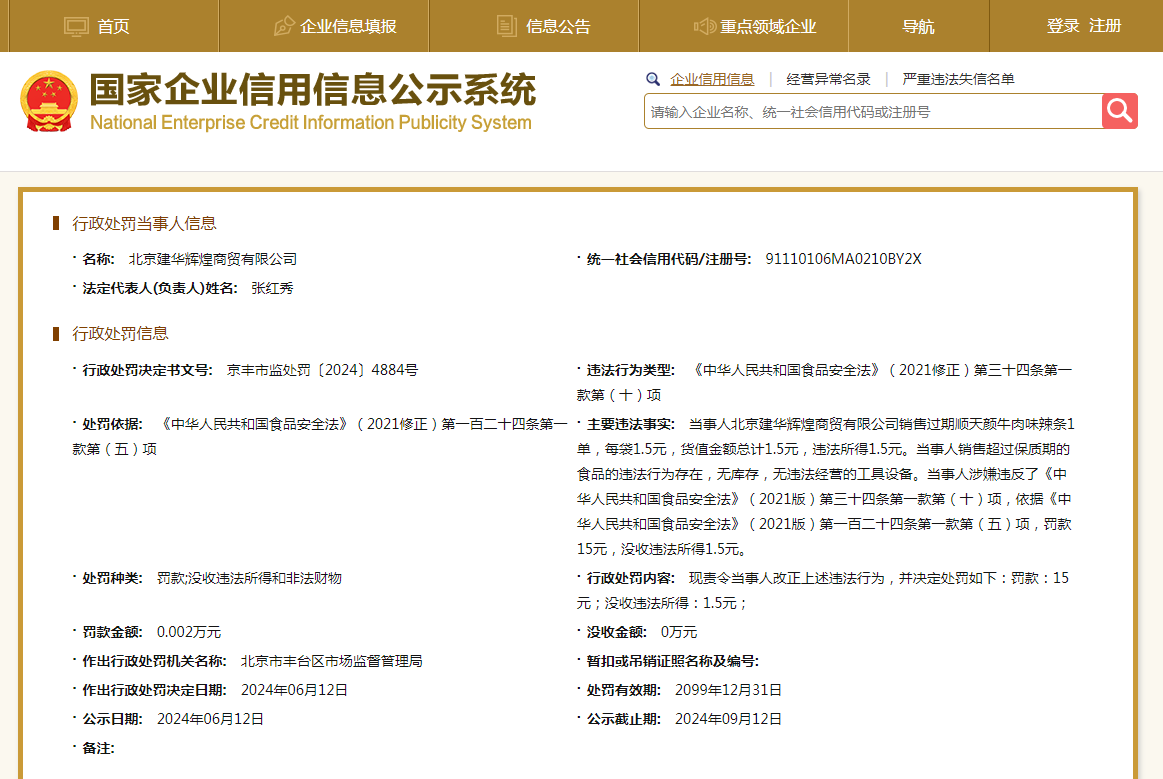Click penalty type 罚款;没收违法所得和非法财物

click(249, 578)
